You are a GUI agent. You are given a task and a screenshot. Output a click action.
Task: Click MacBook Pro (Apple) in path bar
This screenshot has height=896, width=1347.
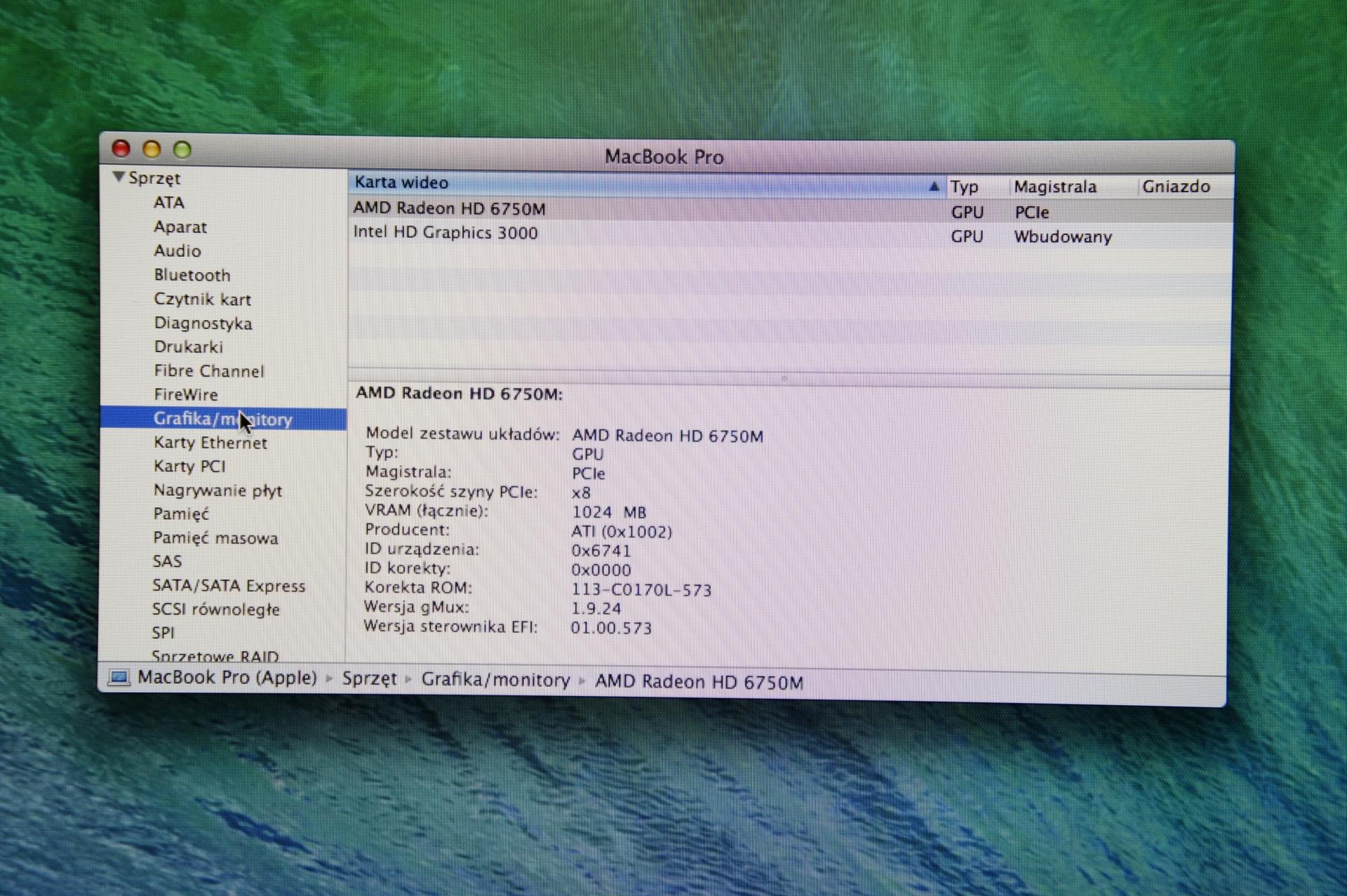point(227,678)
